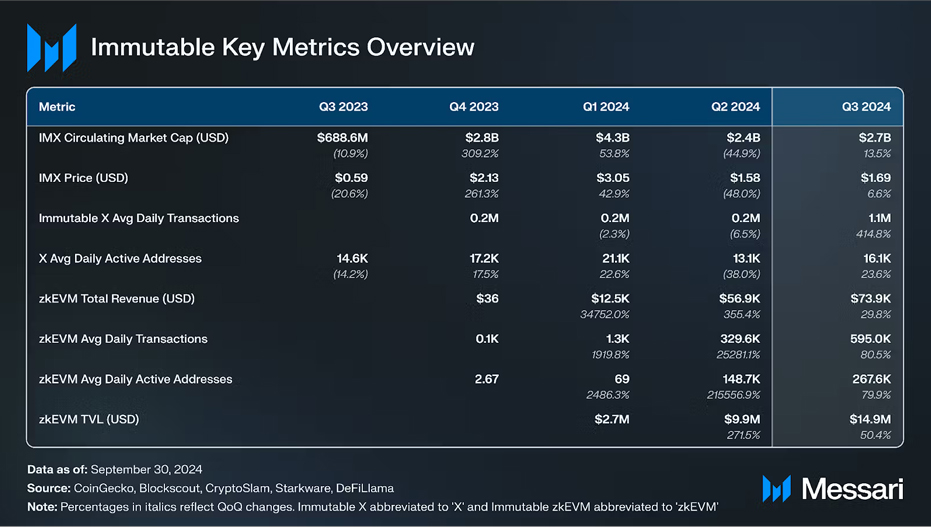Click the 'zkEVM Avg Daily Transactions' label

[123, 339]
